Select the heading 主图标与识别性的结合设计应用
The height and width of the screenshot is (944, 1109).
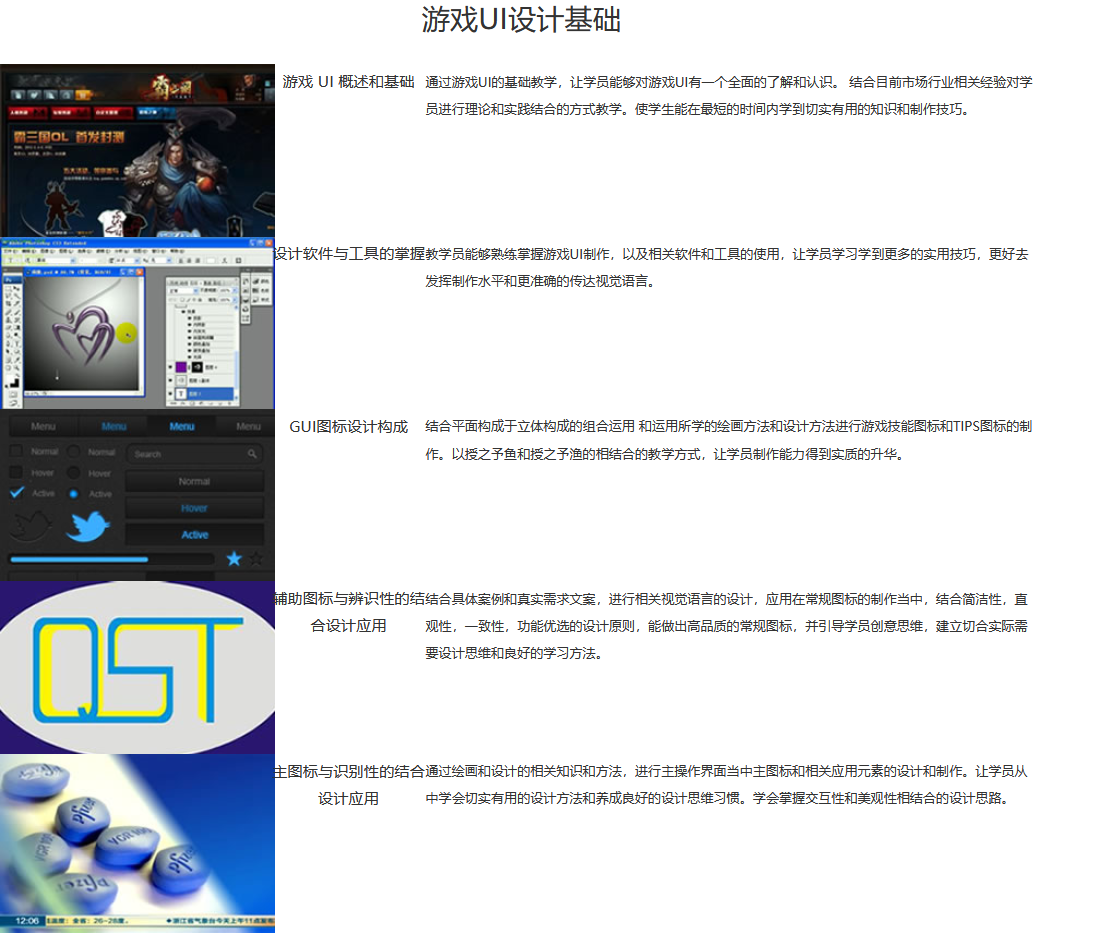coord(349,785)
